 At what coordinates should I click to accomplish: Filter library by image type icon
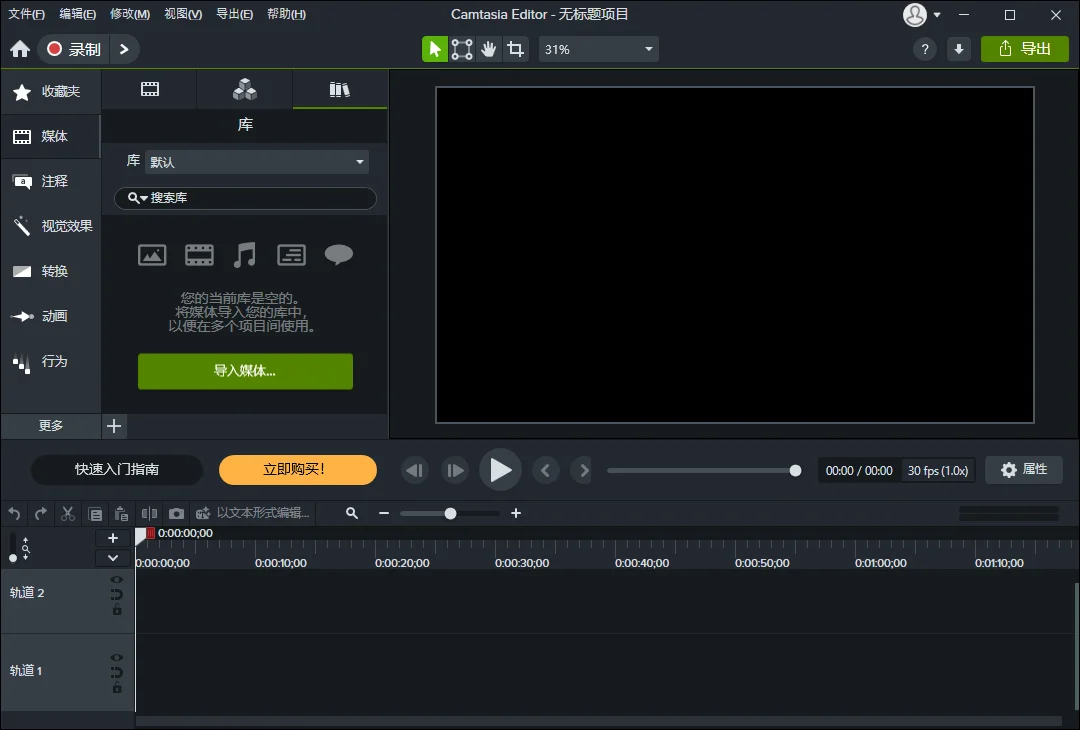click(152, 255)
